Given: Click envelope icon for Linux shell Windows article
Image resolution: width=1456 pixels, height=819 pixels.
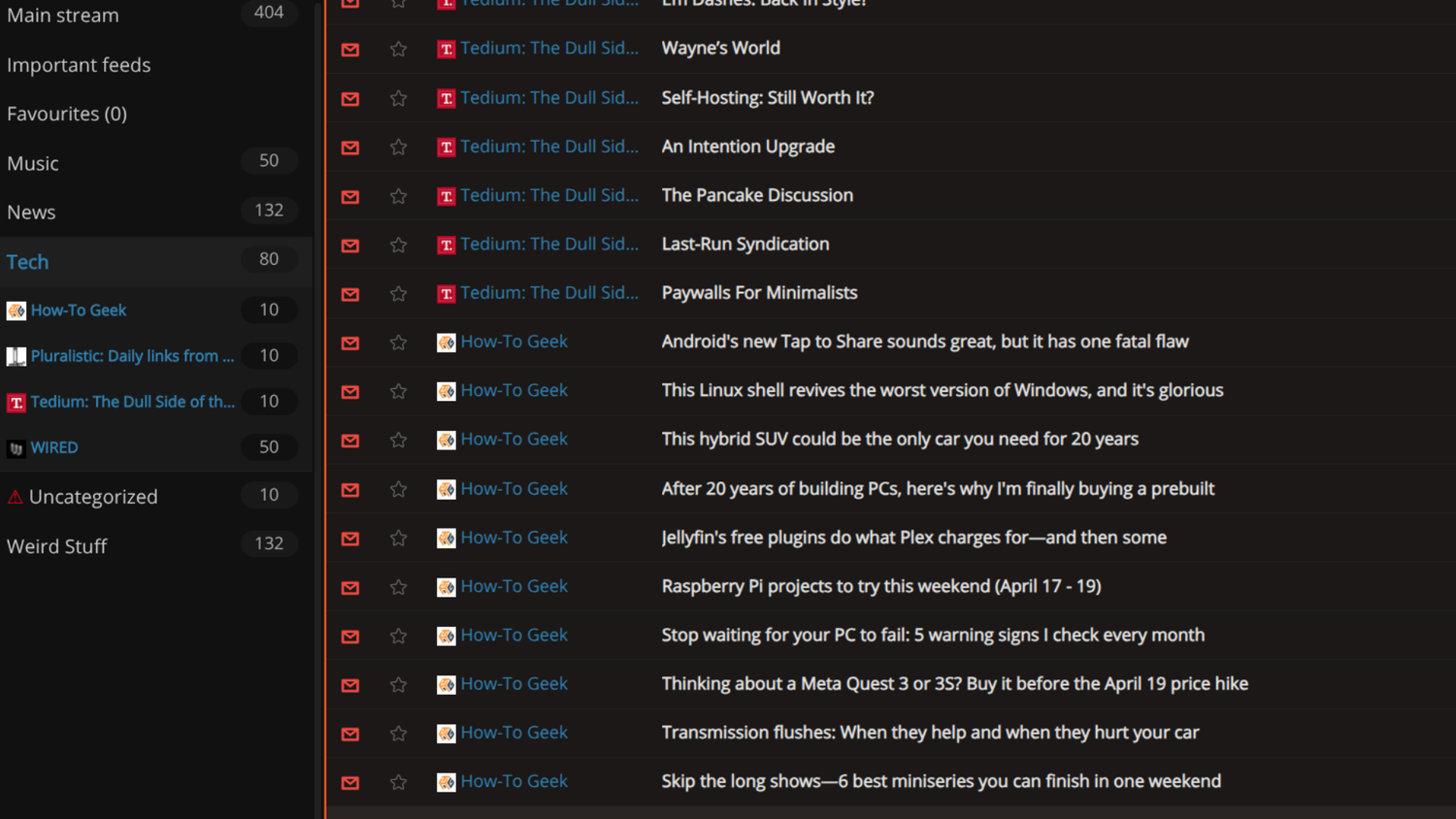Looking at the screenshot, I should pos(350,391).
